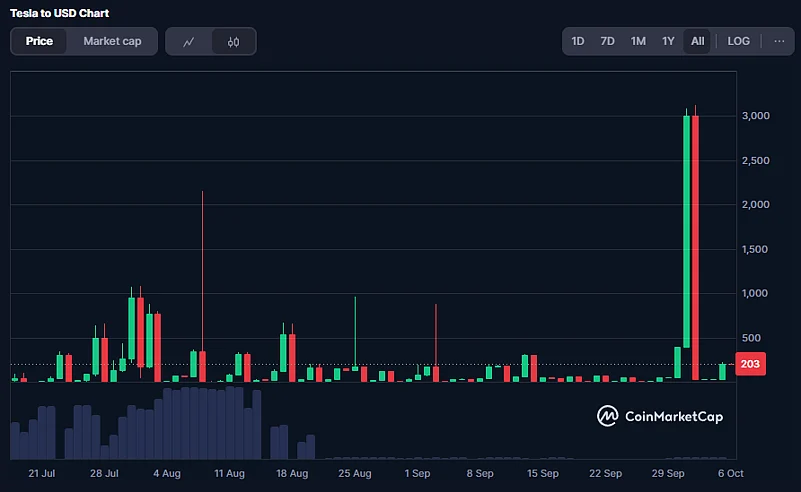The width and height of the screenshot is (801, 492).
Task: Click the 3,000 y-axis price label
Action: [x=755, y=116]
